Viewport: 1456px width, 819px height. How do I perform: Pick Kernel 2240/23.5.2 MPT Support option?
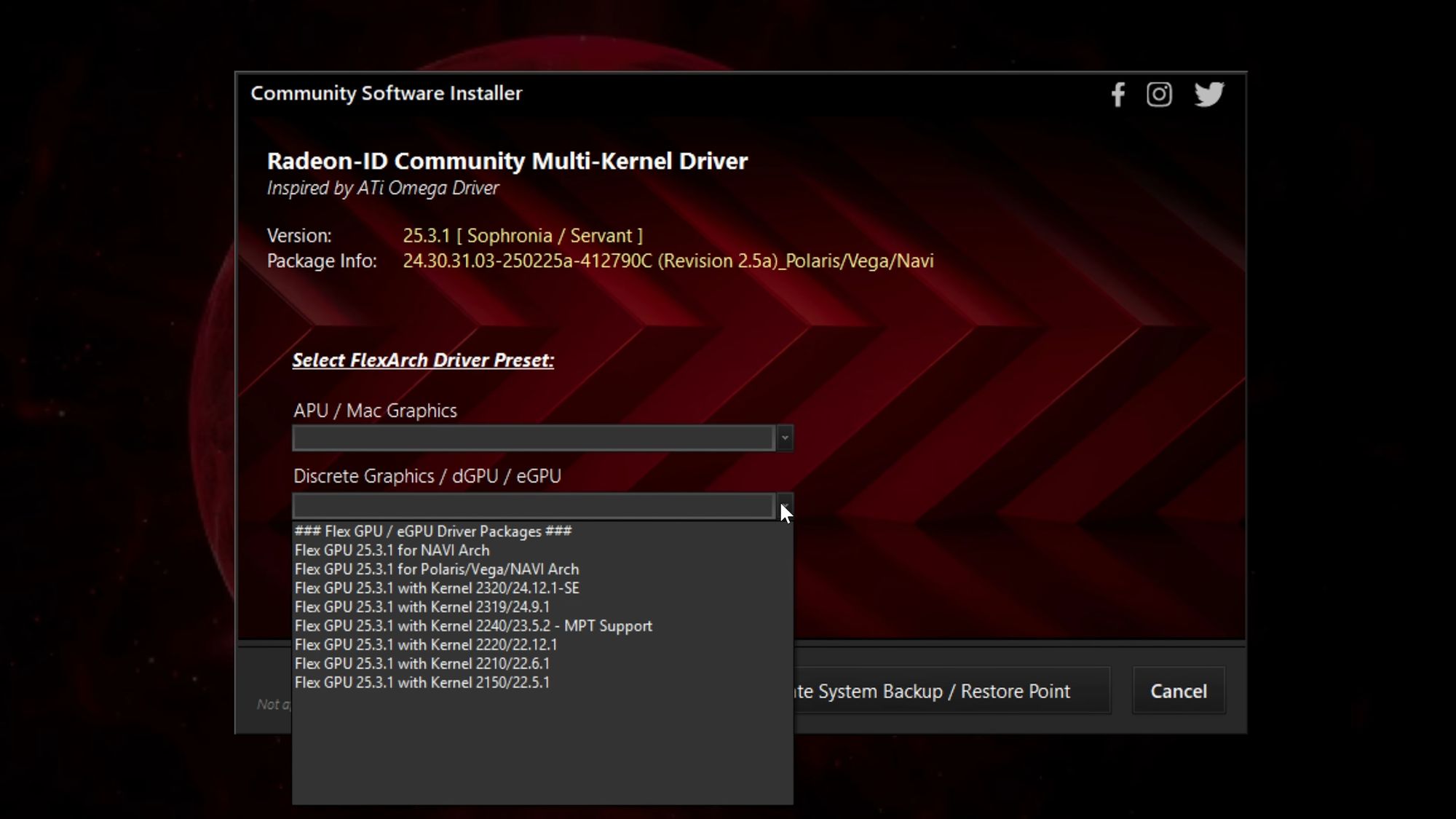point(473,626)
